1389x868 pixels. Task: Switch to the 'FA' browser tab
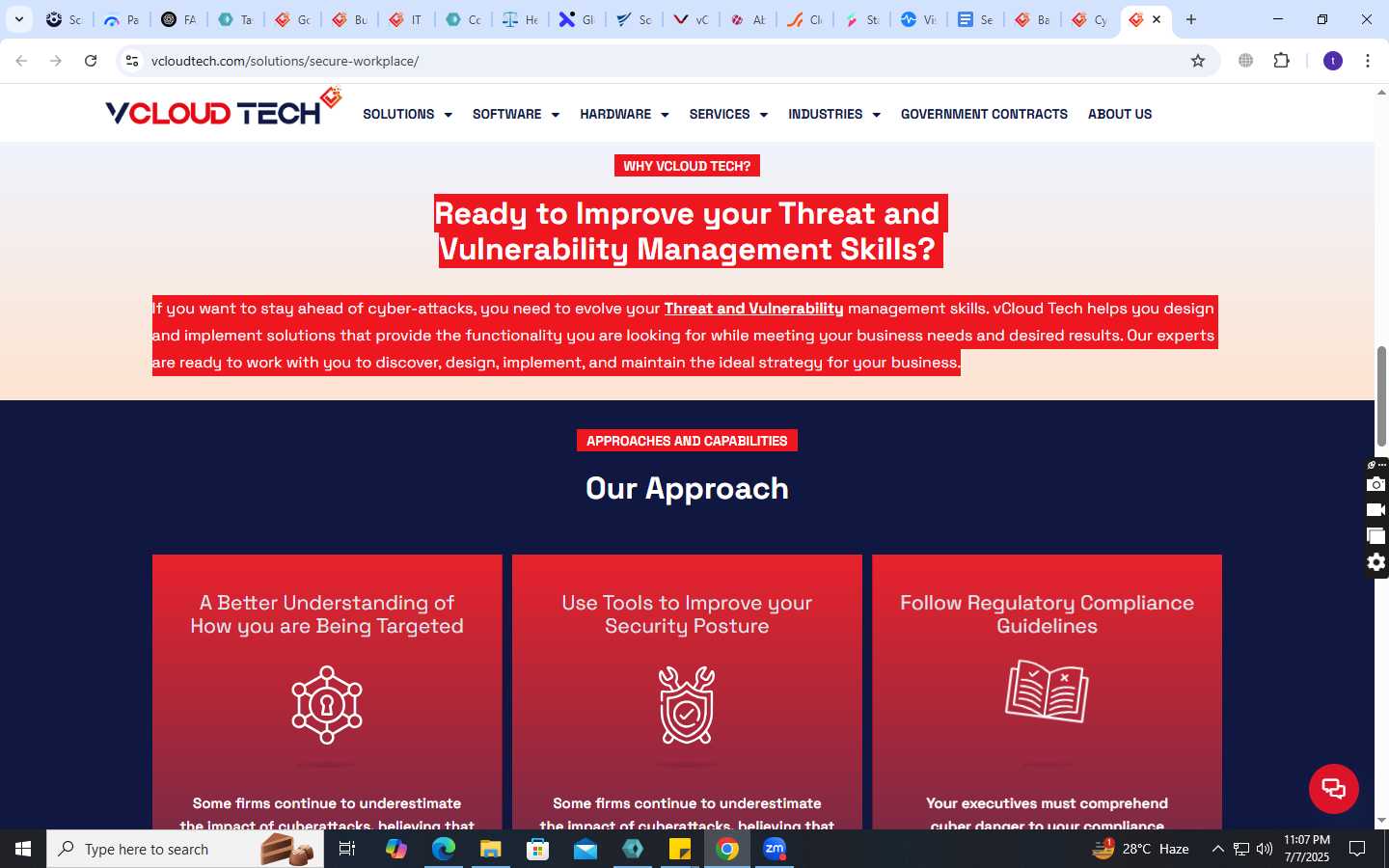178,19
